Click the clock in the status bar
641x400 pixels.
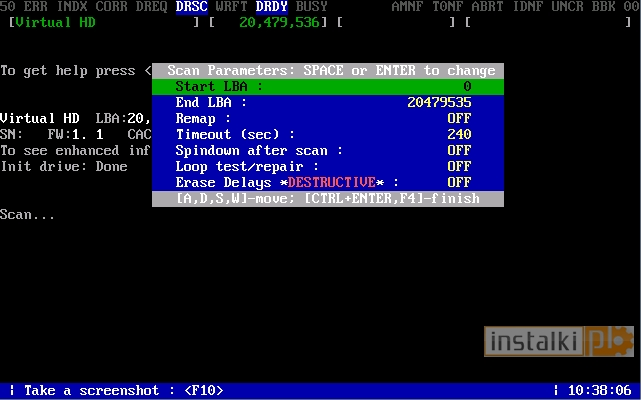(x=599, y=390)
